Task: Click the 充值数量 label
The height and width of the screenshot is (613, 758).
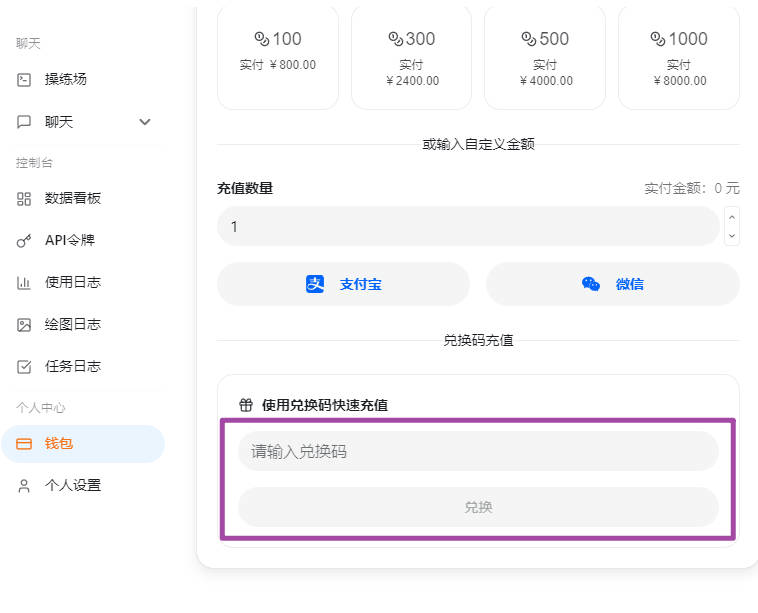Action: click(x=245, y=188)
